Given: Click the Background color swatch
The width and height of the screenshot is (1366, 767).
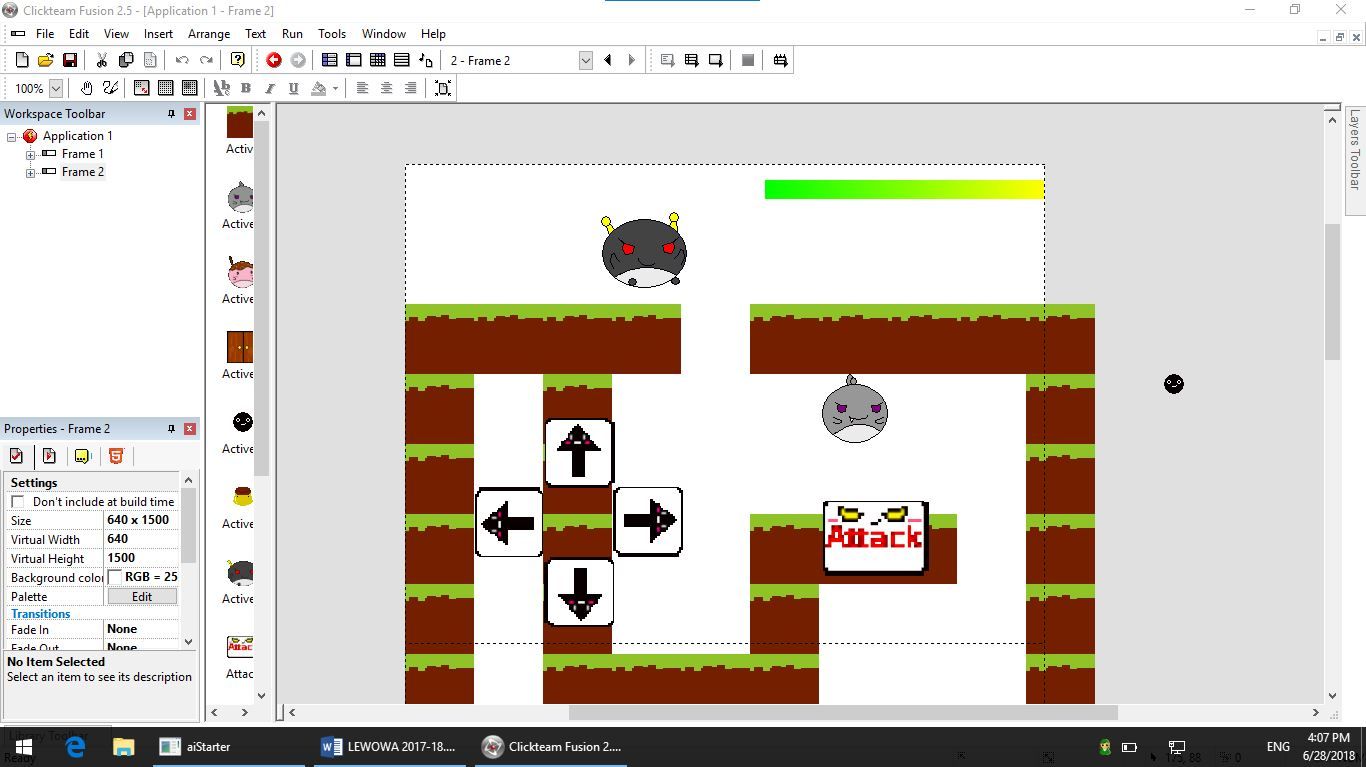Looking at the screenshot, I should click(115, 577).
